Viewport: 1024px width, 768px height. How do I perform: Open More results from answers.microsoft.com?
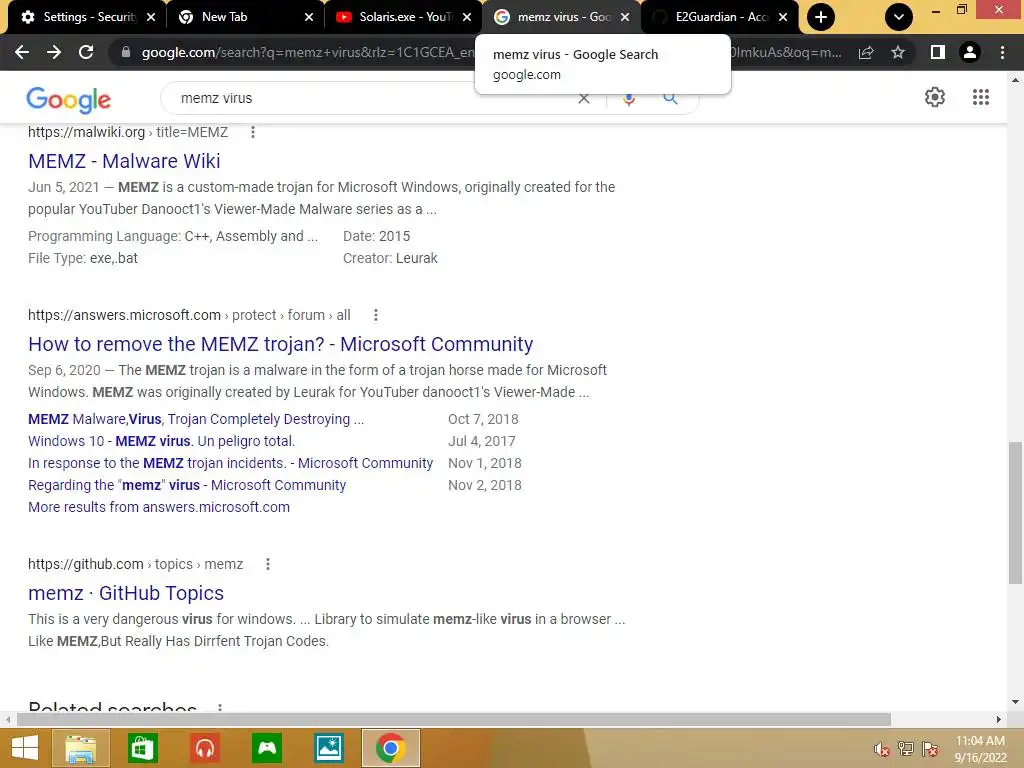159,507
